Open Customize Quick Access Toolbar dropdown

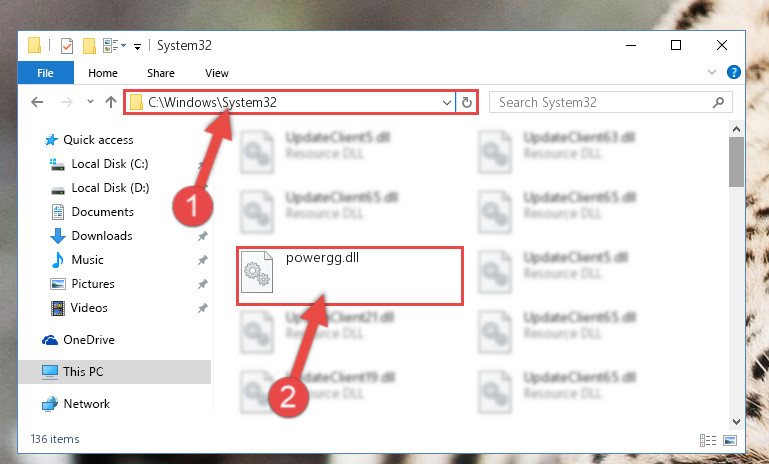(138, 47)
